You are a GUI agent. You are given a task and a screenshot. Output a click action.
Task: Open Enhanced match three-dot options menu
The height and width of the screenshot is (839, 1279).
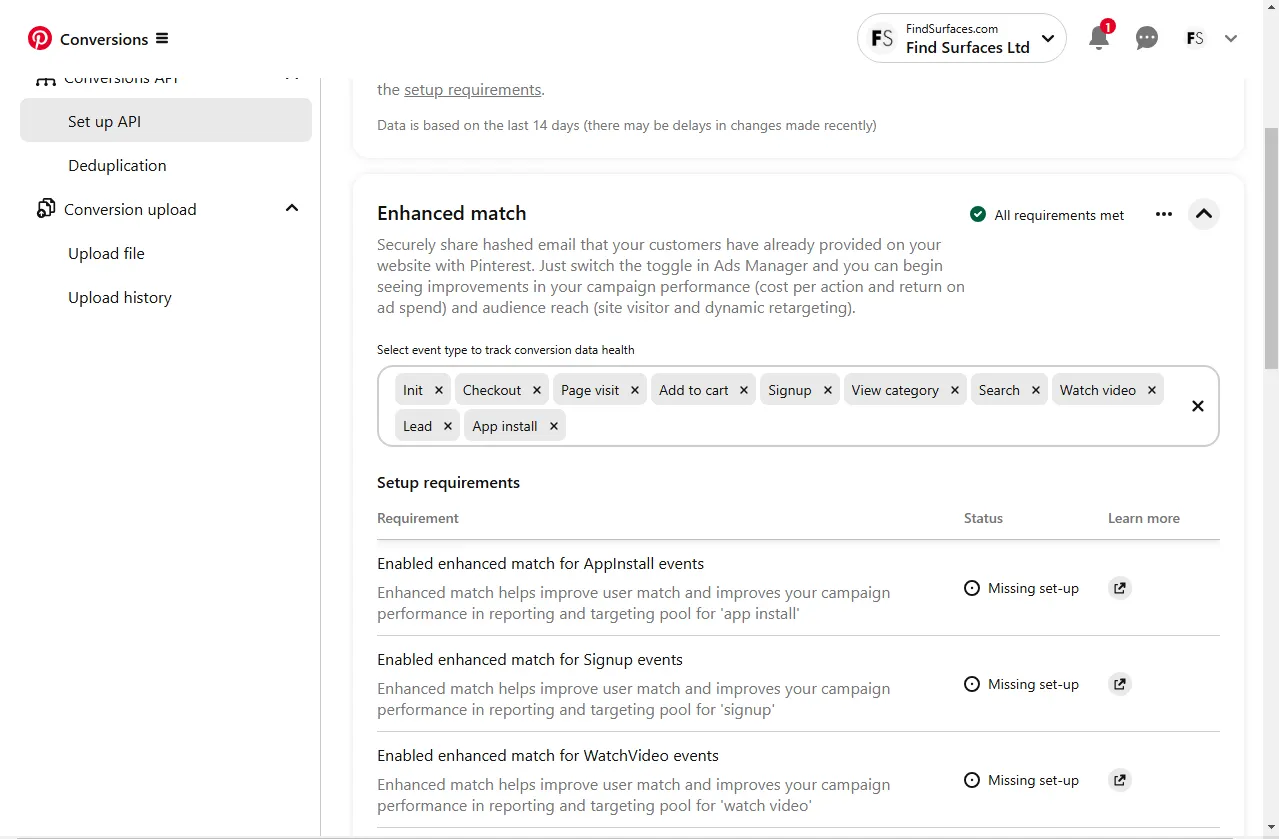click(x=1164, y=214)
